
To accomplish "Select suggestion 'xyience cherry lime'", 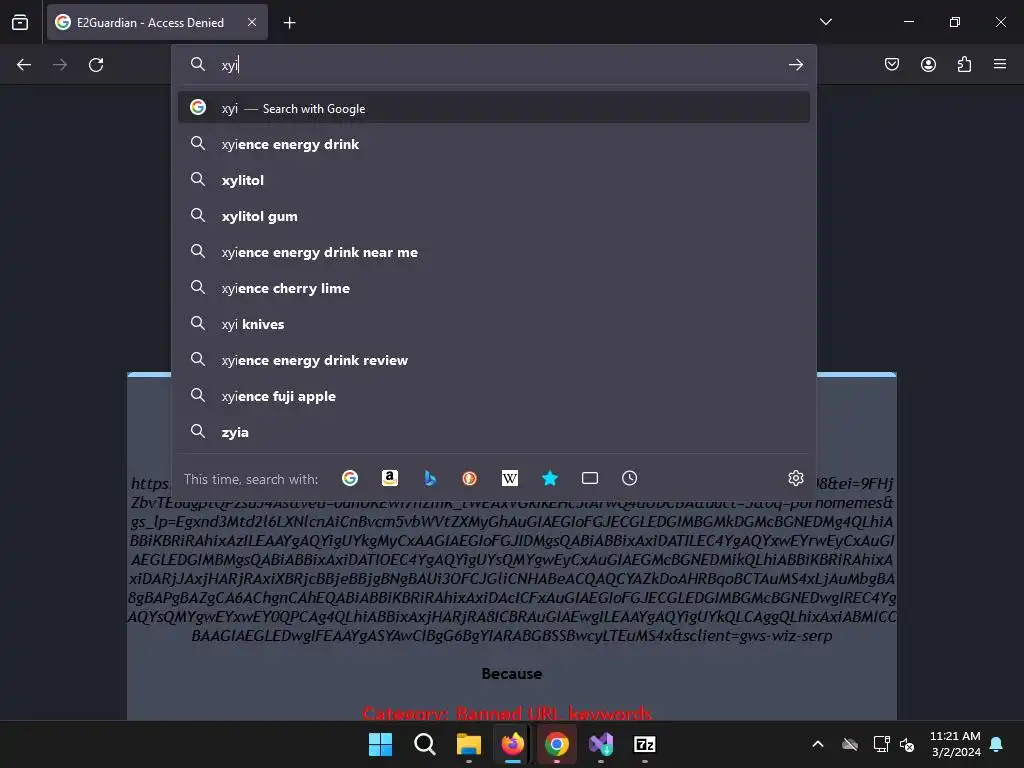I will pos(494,287).
